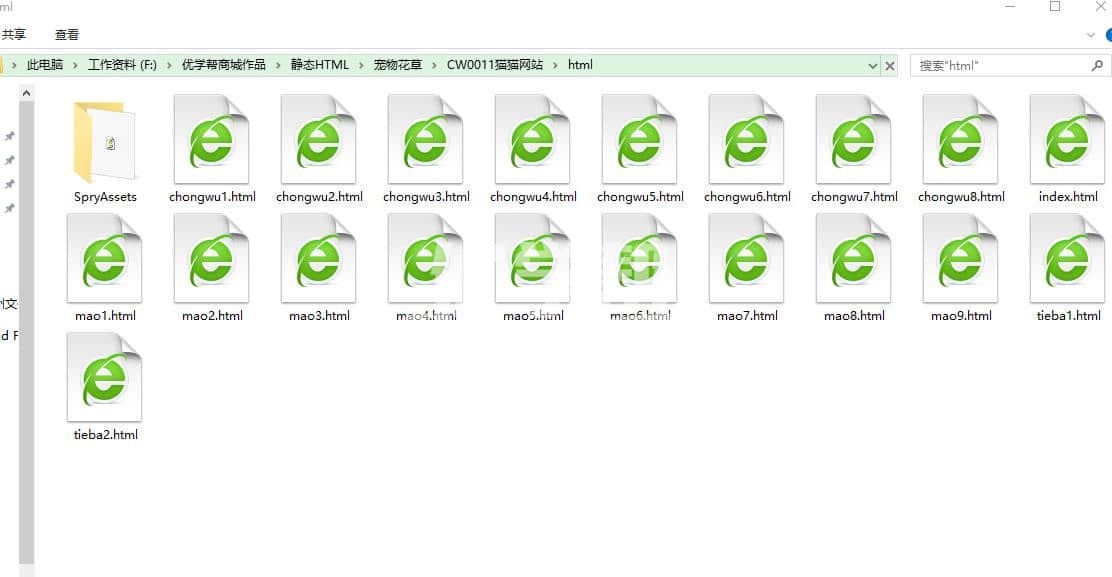
Task: Select the SpryAssets folder icon
Action: pyautogui.click(x=104, y=141)
